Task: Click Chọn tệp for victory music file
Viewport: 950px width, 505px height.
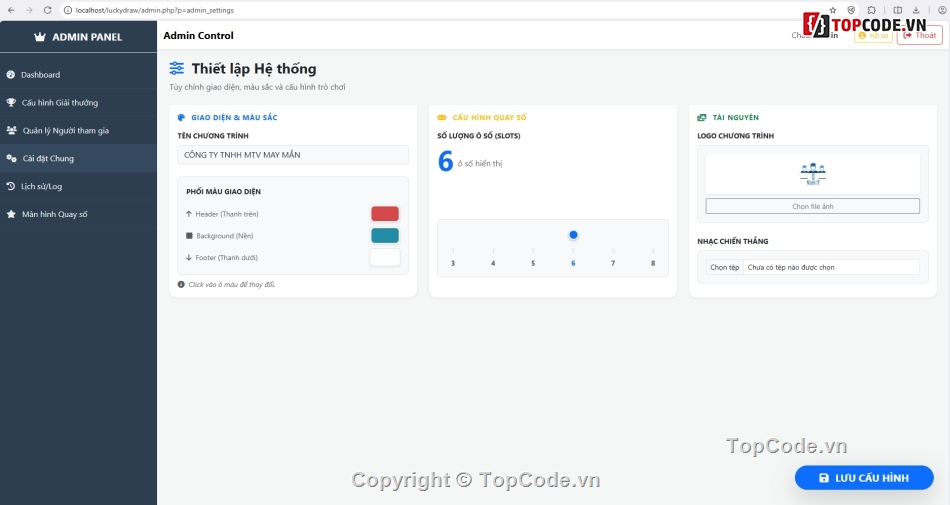Action: tap(724, 267)
